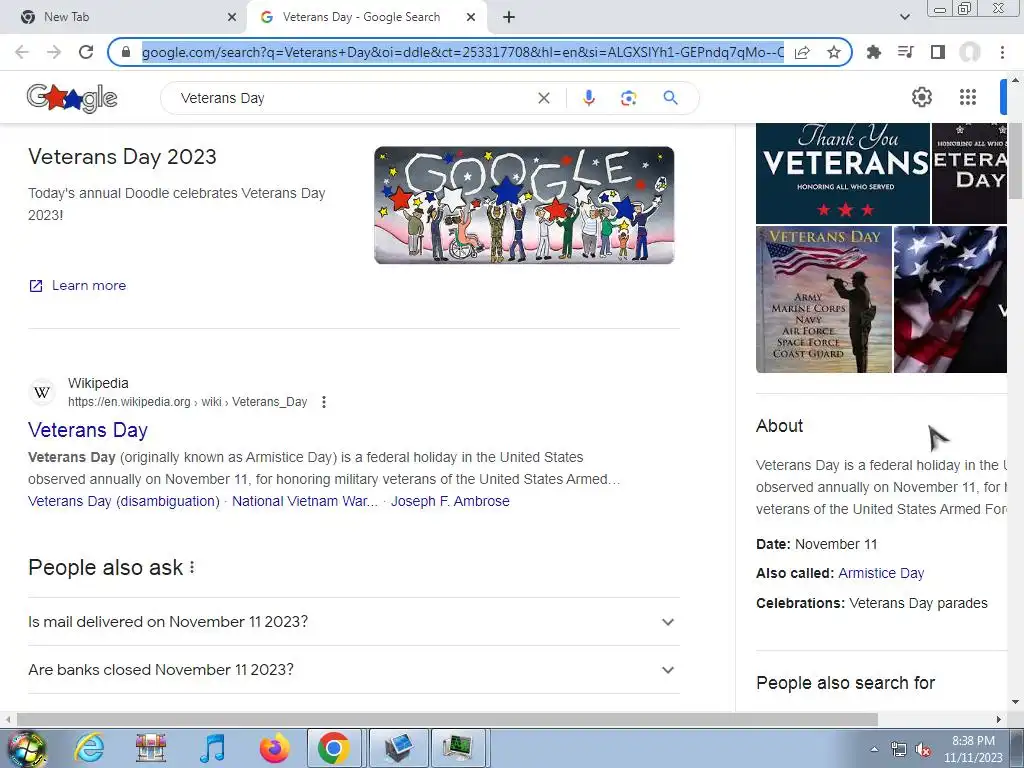Viewport: 1024px width, 768px height.
Task: Search by image with Google Lens
Action: point(628,98)
